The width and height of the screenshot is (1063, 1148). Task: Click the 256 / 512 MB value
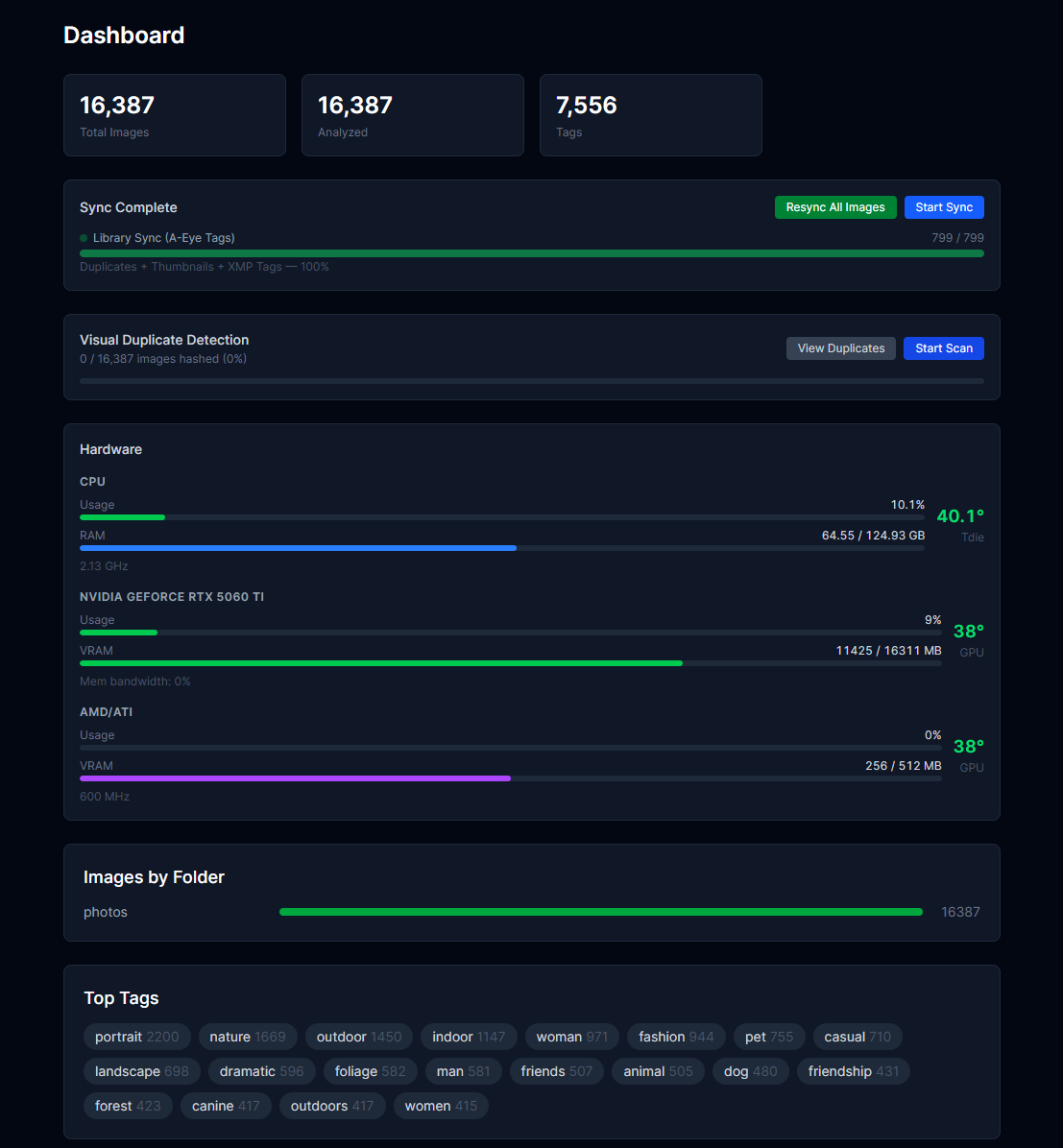tap(904, 765)
